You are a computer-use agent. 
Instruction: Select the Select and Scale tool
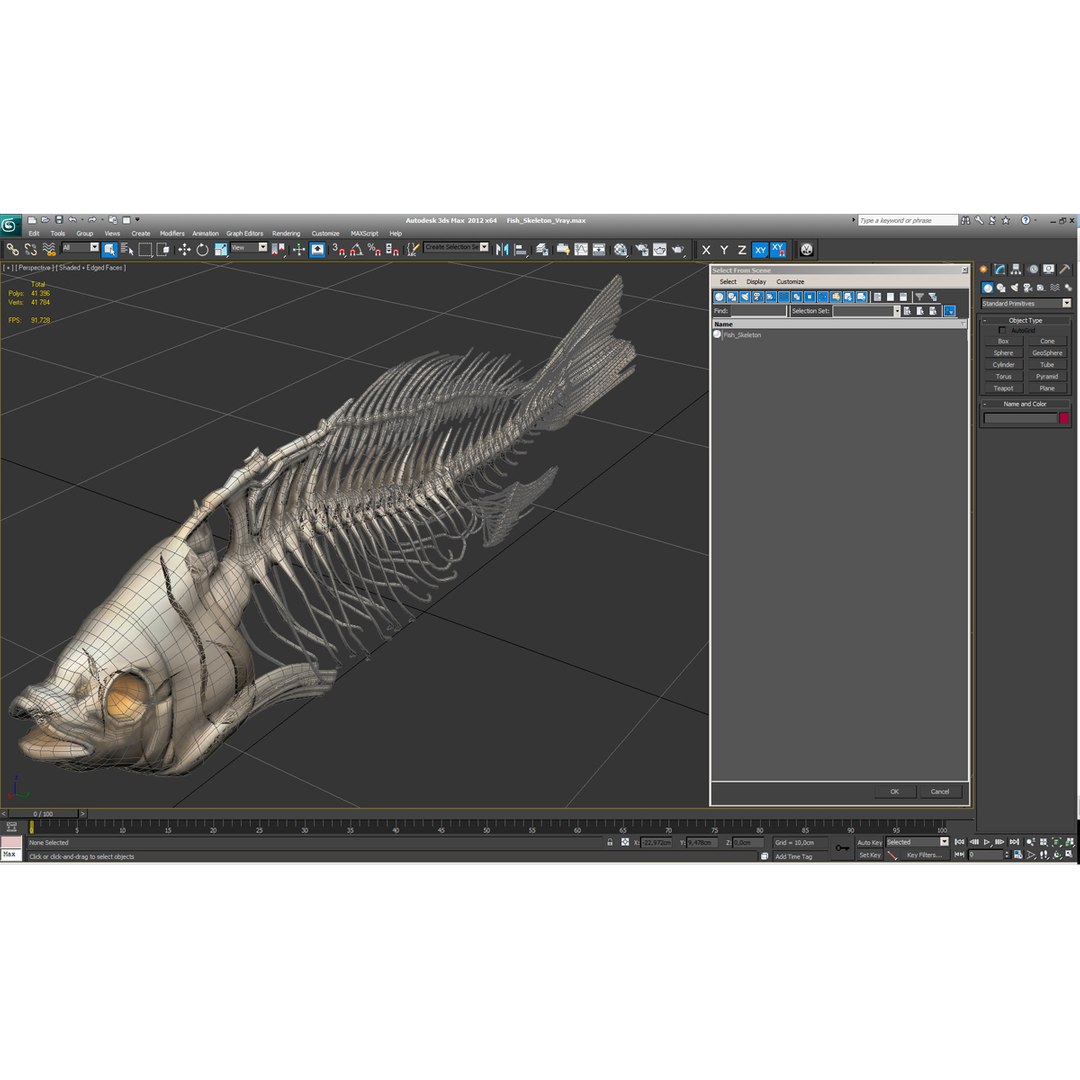tap(220, 249)
